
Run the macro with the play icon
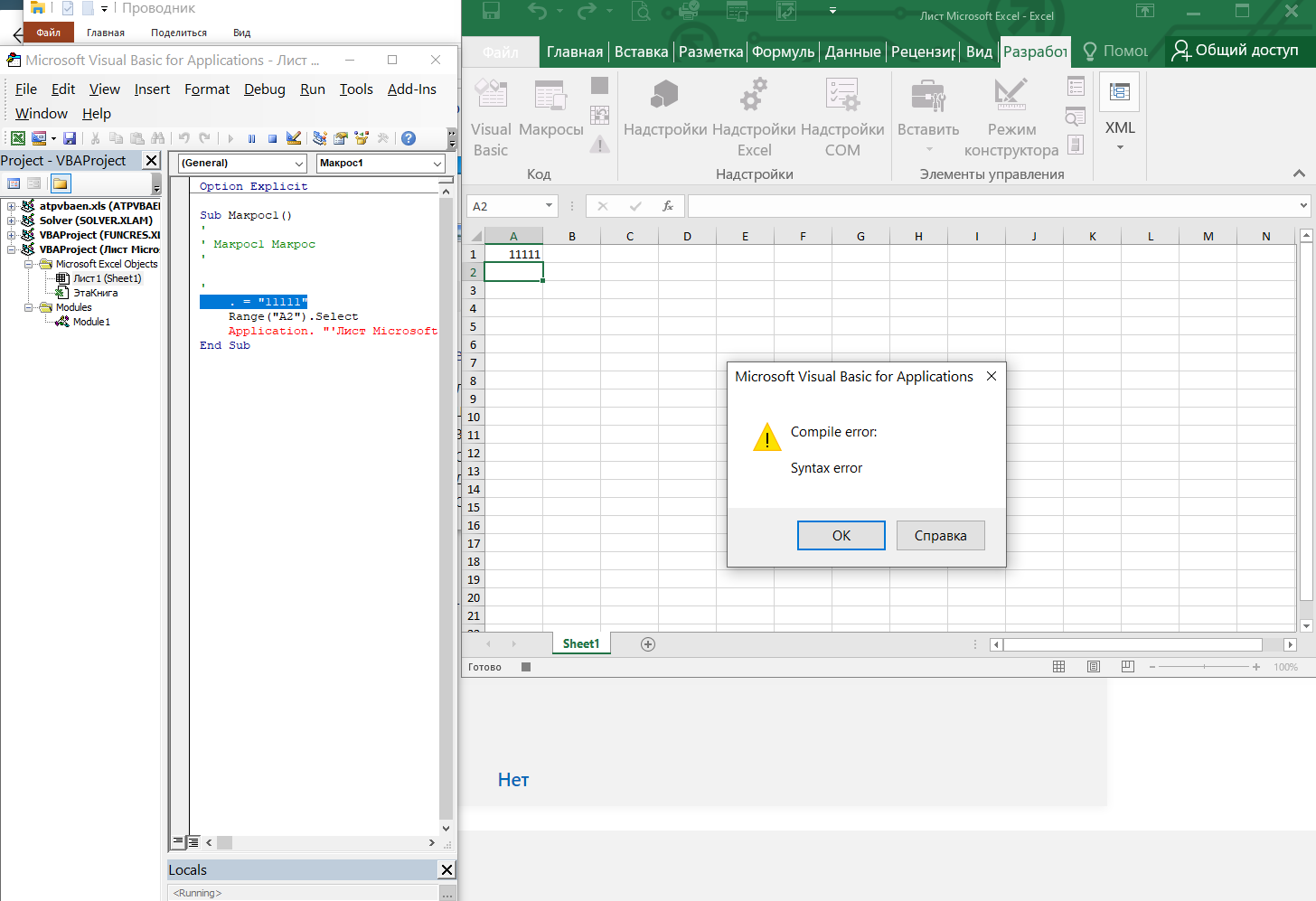(x=230, y=138)
